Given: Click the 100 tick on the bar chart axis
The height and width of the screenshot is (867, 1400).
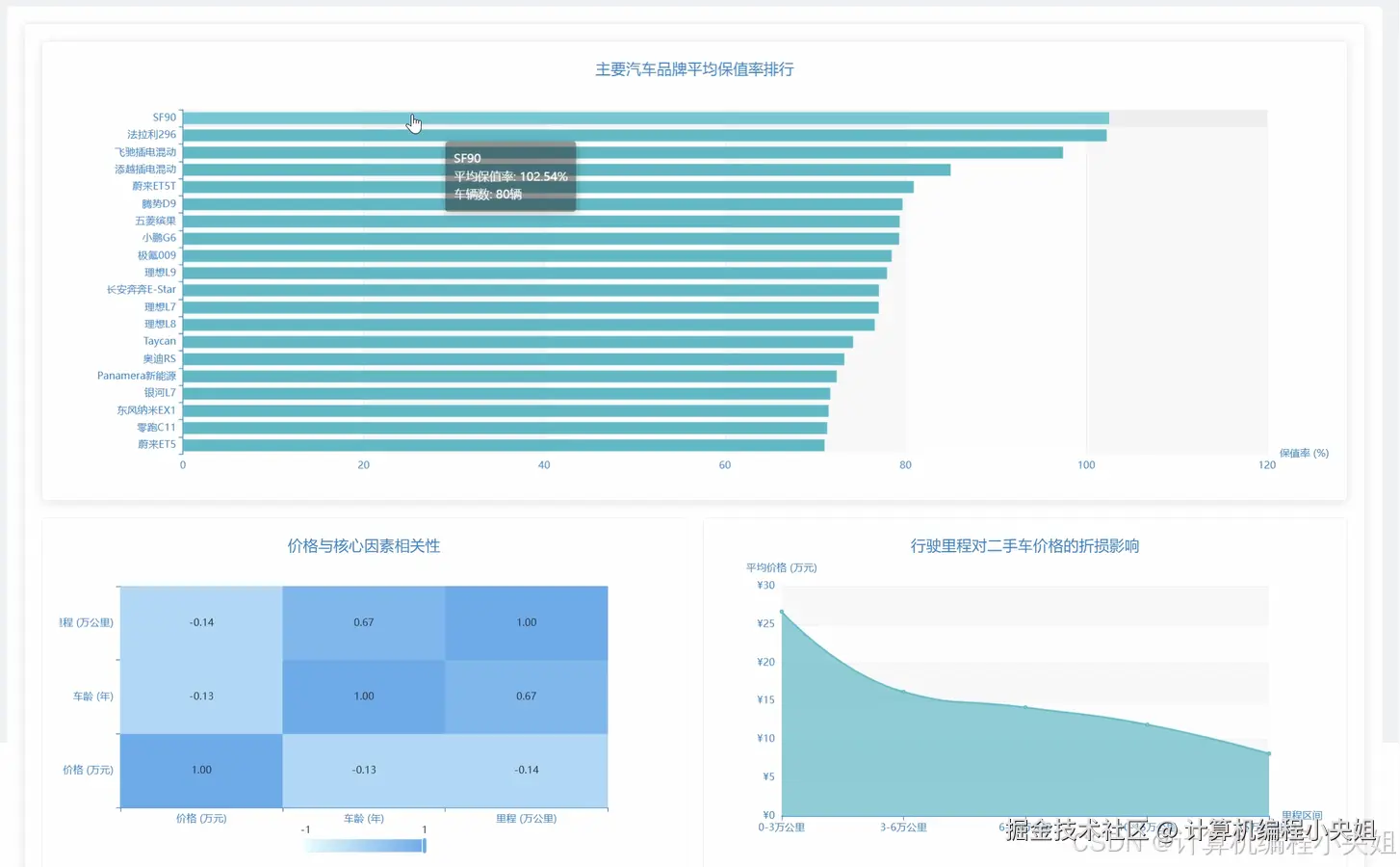Looking at the screenshot, I should pos(1086,465).
